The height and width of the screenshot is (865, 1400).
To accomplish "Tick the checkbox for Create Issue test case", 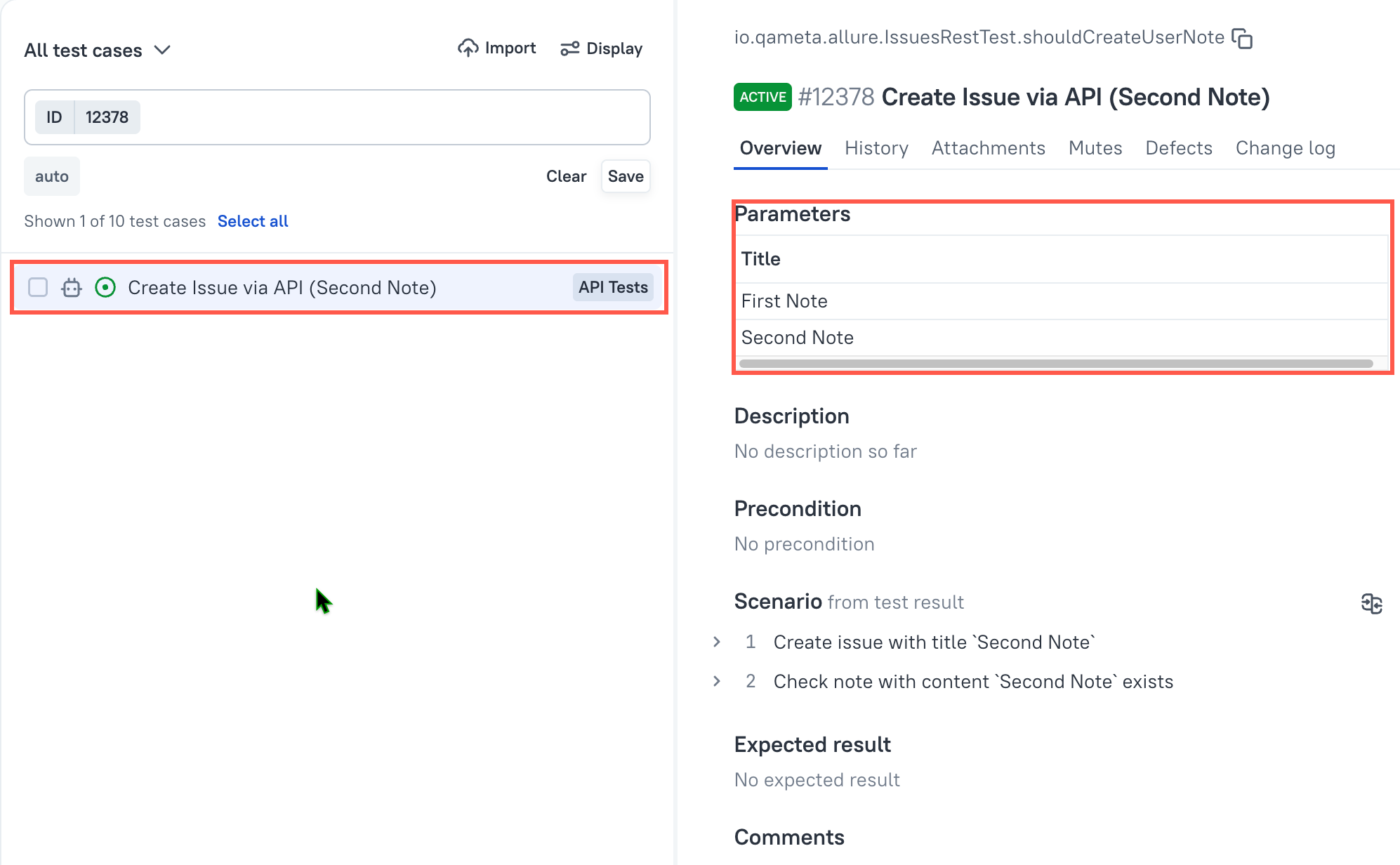I will coord(38,287).
